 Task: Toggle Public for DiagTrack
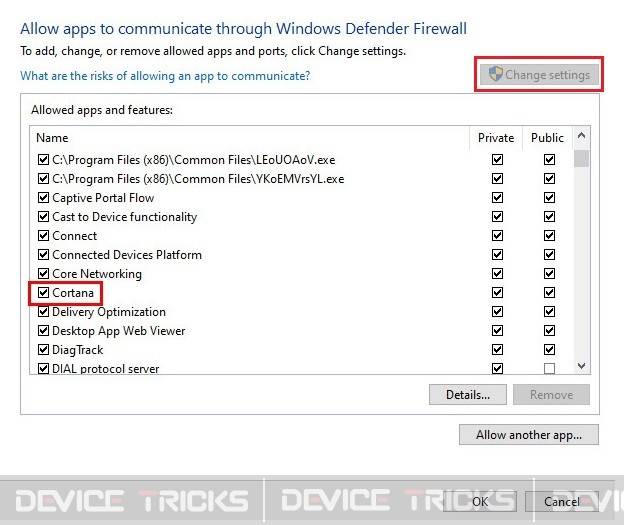point(549,350)
